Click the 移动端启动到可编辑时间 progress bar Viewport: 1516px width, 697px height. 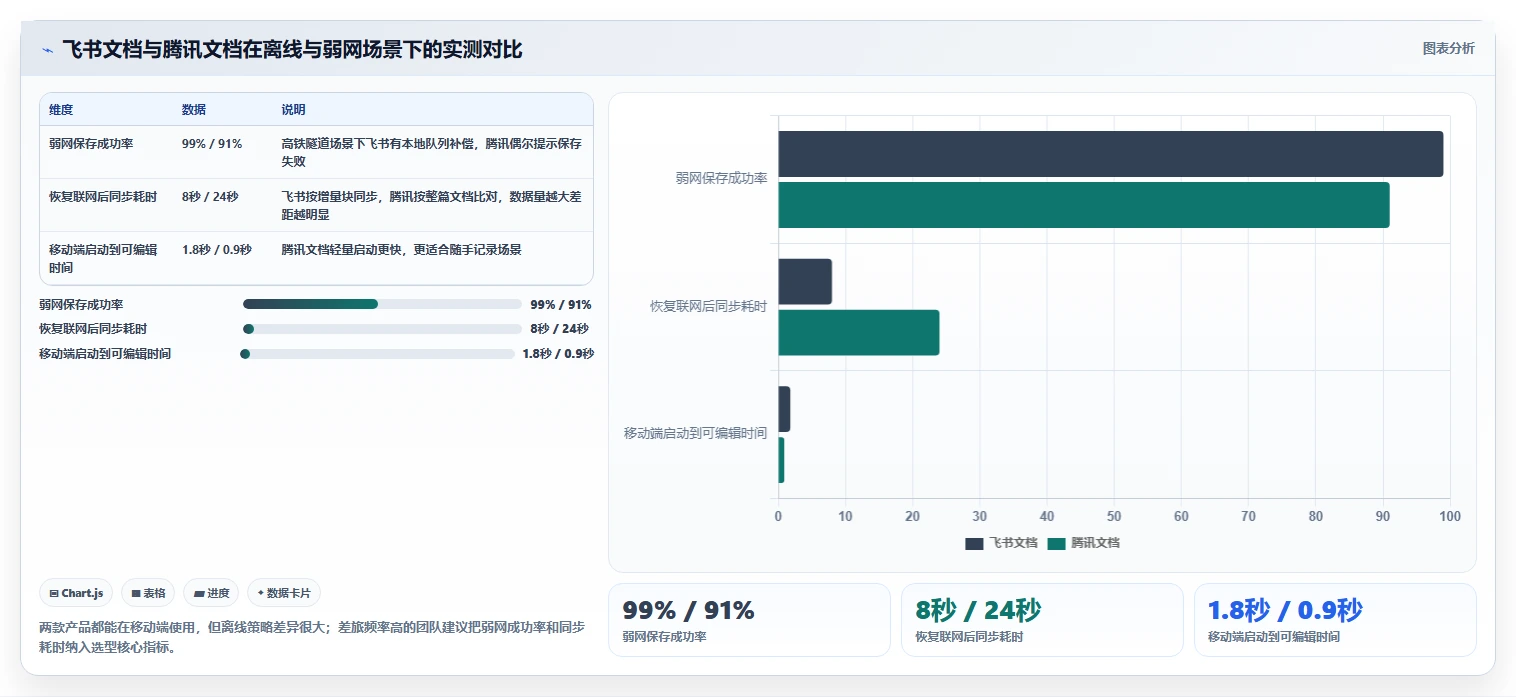click(x=377, y=353)
